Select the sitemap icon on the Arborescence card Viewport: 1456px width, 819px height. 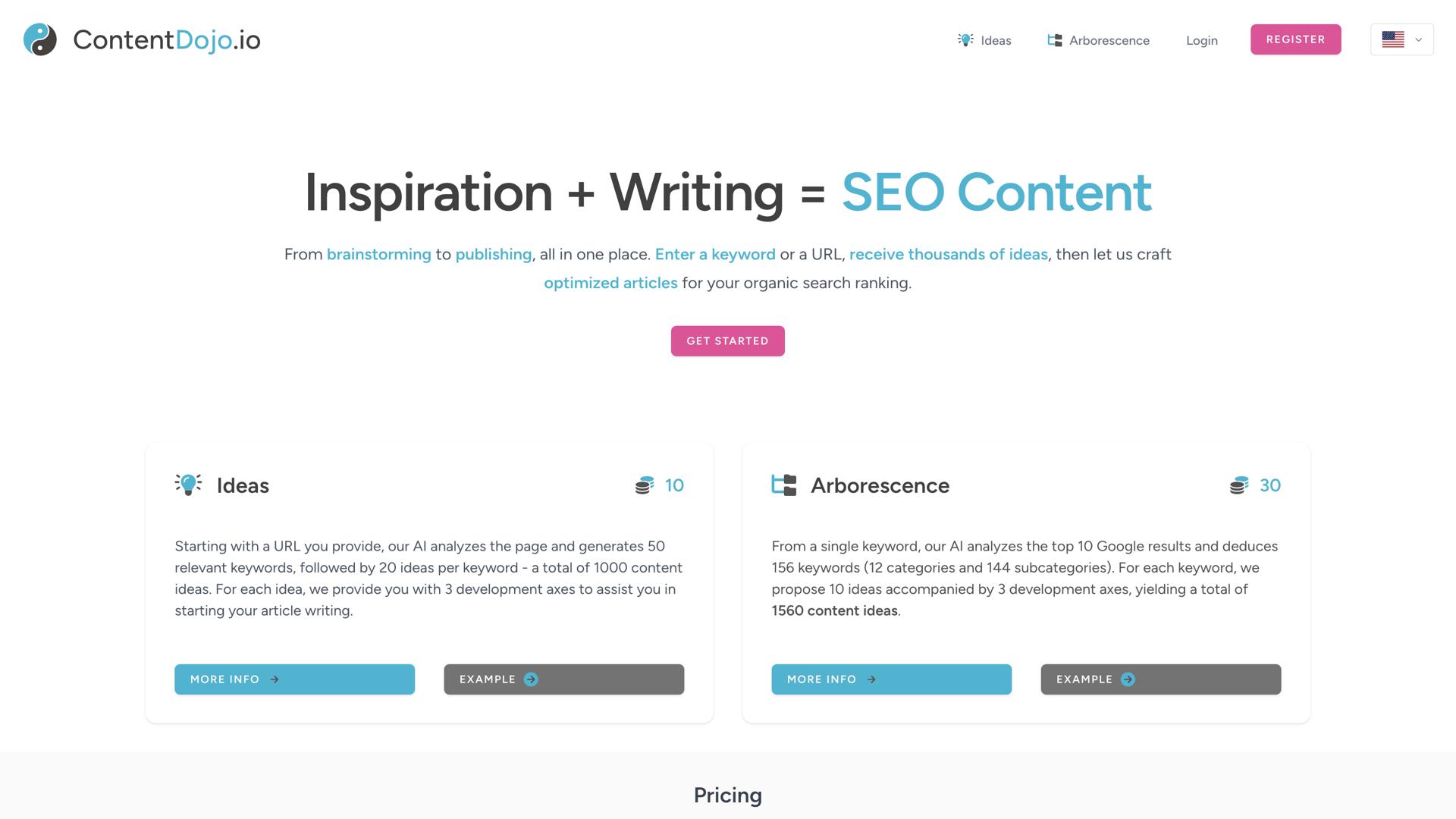pos(784,485)
